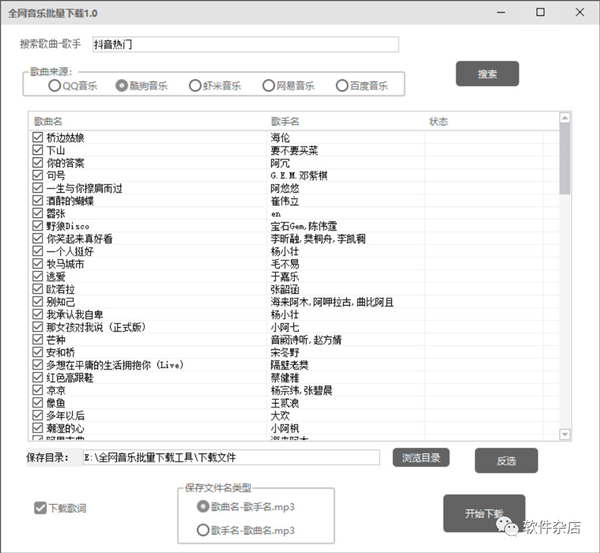Close the 全网音乐批量下载 window
Image resolution: width=600 pixels, height=553 pixels.
pyautogui.click(x=580, y=12)
